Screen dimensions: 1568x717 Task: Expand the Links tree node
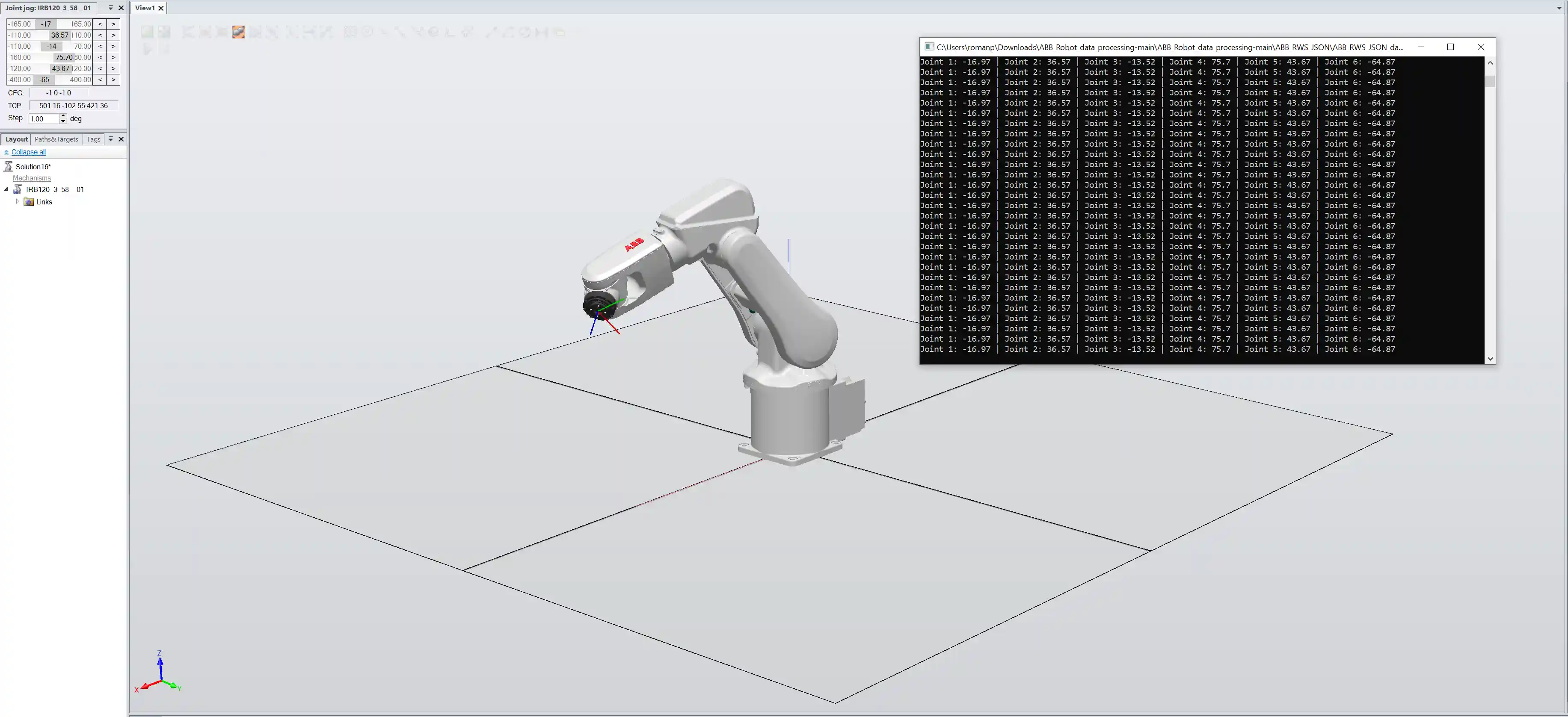[x=17, y=201]
